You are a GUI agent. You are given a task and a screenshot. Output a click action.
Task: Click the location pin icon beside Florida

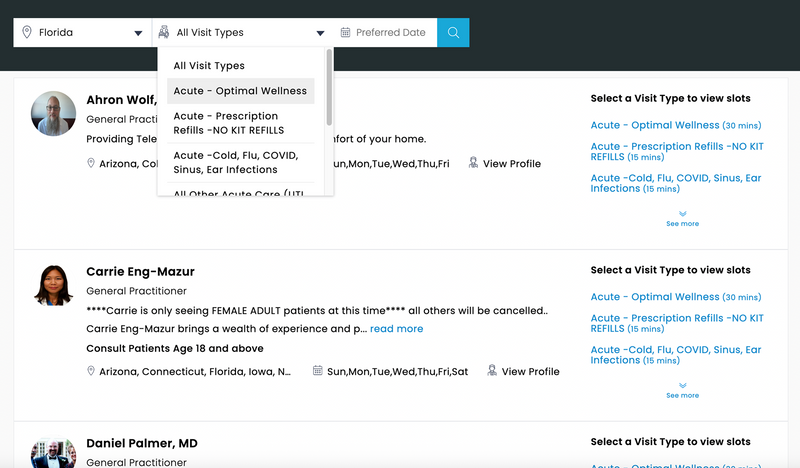[26, 32]
